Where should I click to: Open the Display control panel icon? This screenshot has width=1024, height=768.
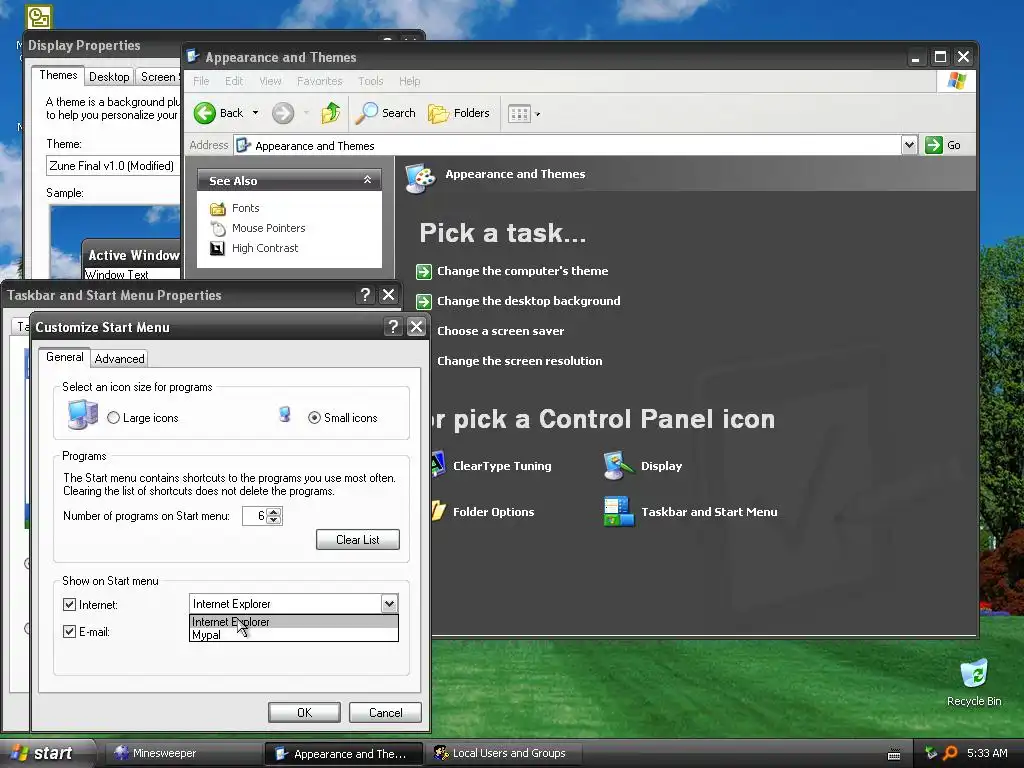[618, 466]
